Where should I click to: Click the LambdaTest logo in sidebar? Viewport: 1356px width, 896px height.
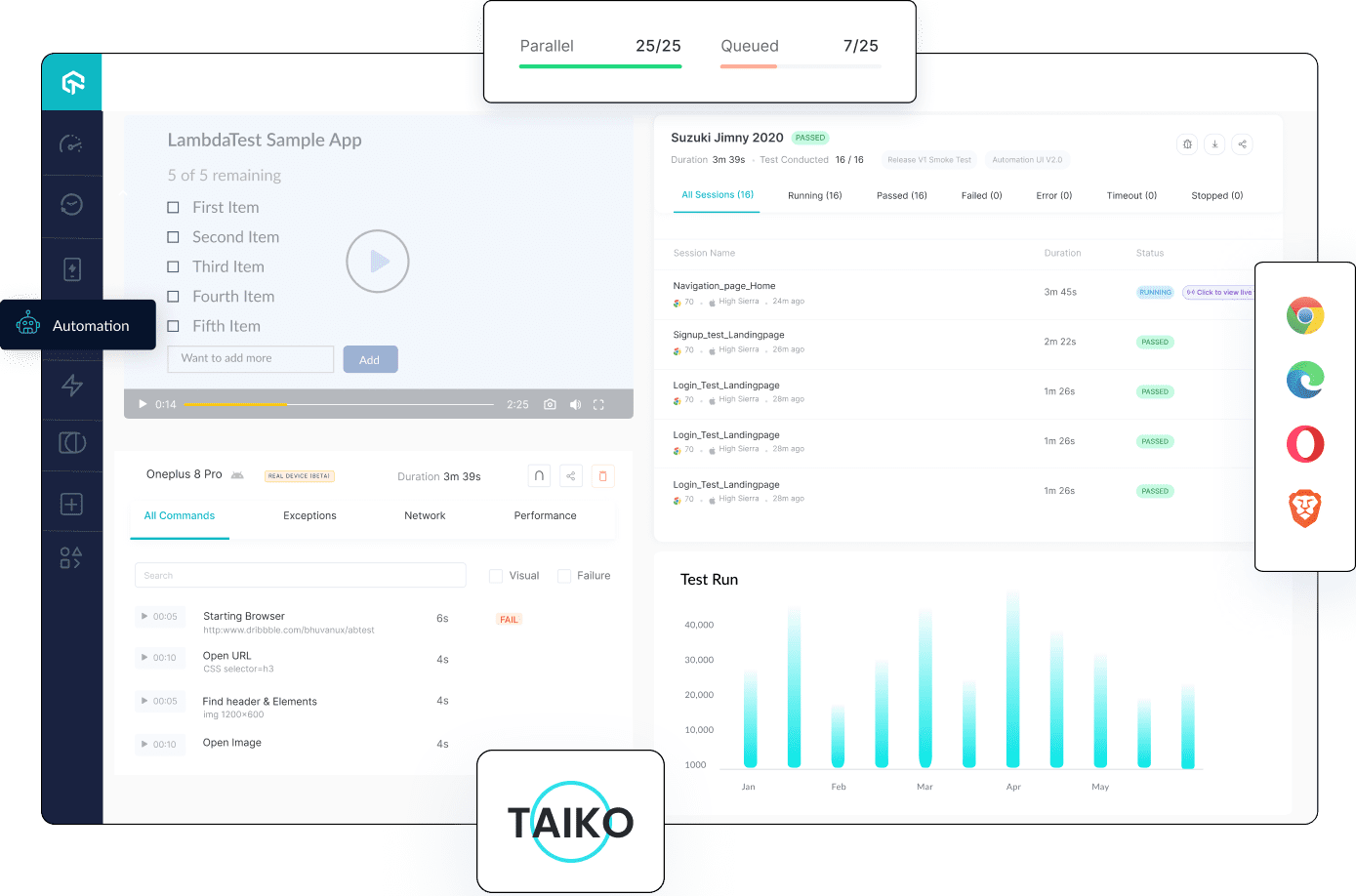[x=73, y=83]
